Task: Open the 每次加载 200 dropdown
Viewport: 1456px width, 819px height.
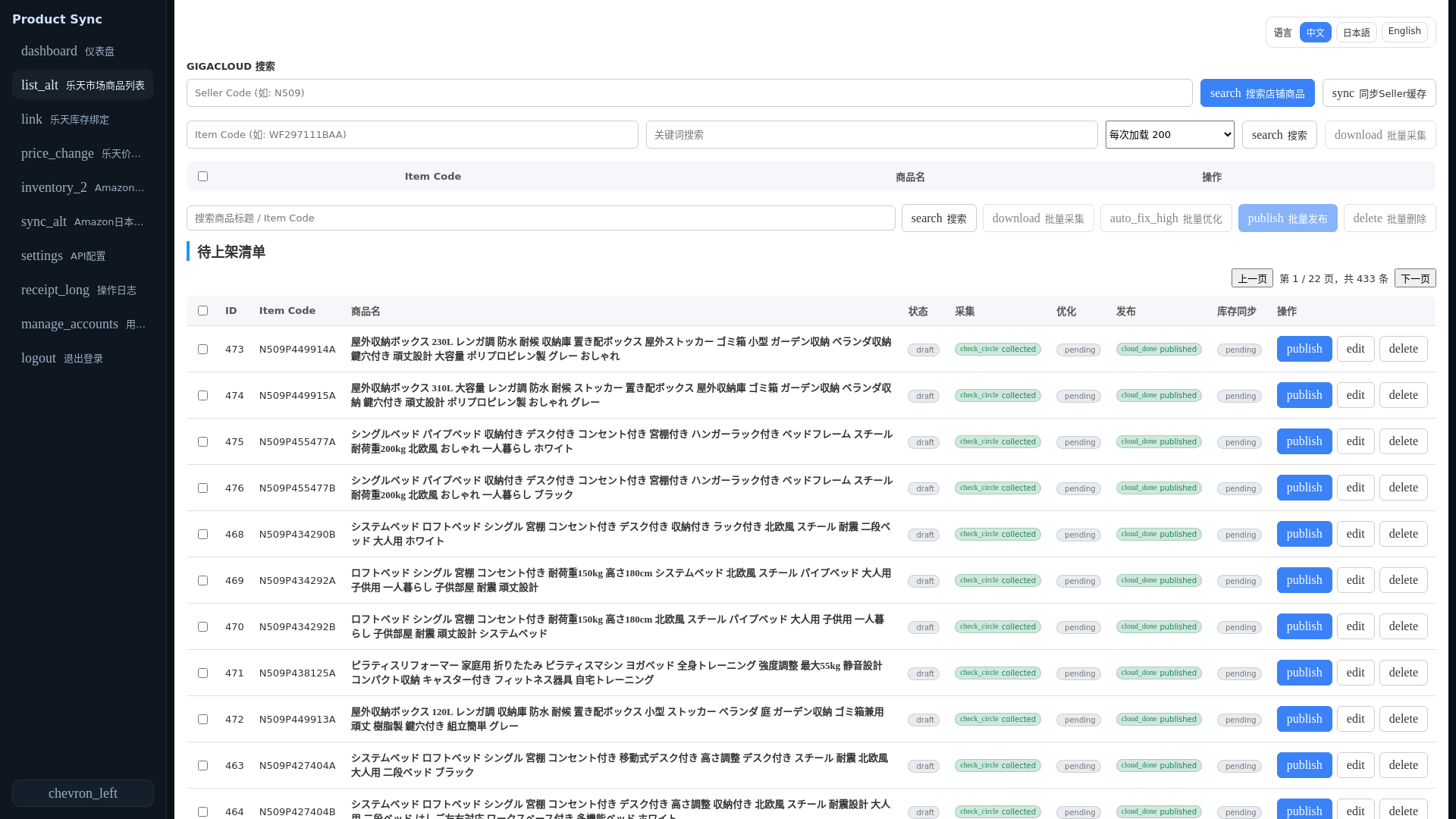Action: pyautogui.click(x=1169, y=135)
